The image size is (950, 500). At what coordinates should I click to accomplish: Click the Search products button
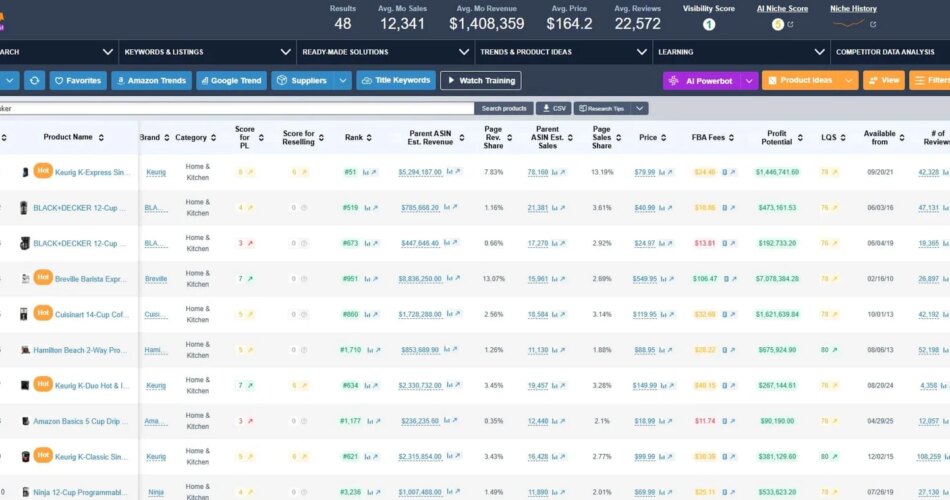[503, 108]
